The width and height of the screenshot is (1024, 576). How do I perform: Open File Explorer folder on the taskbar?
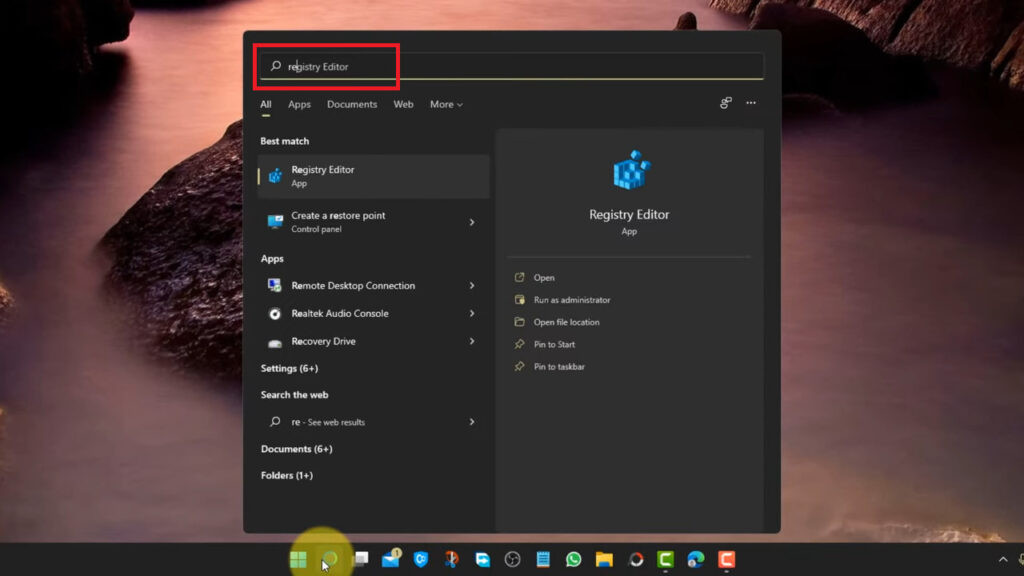[605, 560]
